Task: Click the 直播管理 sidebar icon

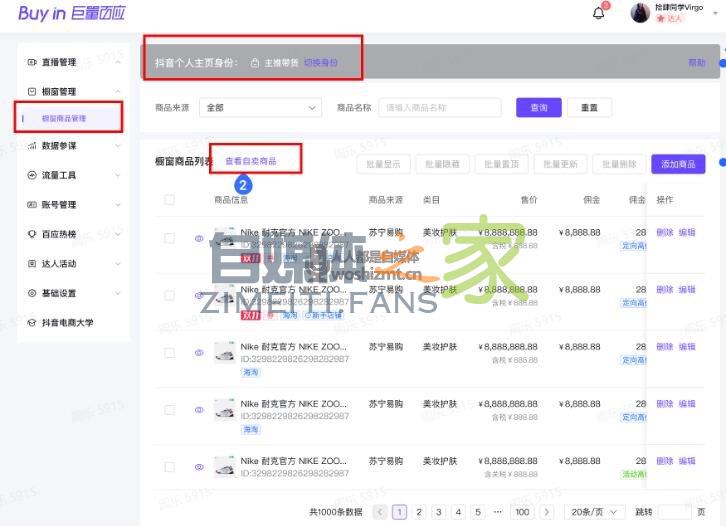Action: coord(32,62)
